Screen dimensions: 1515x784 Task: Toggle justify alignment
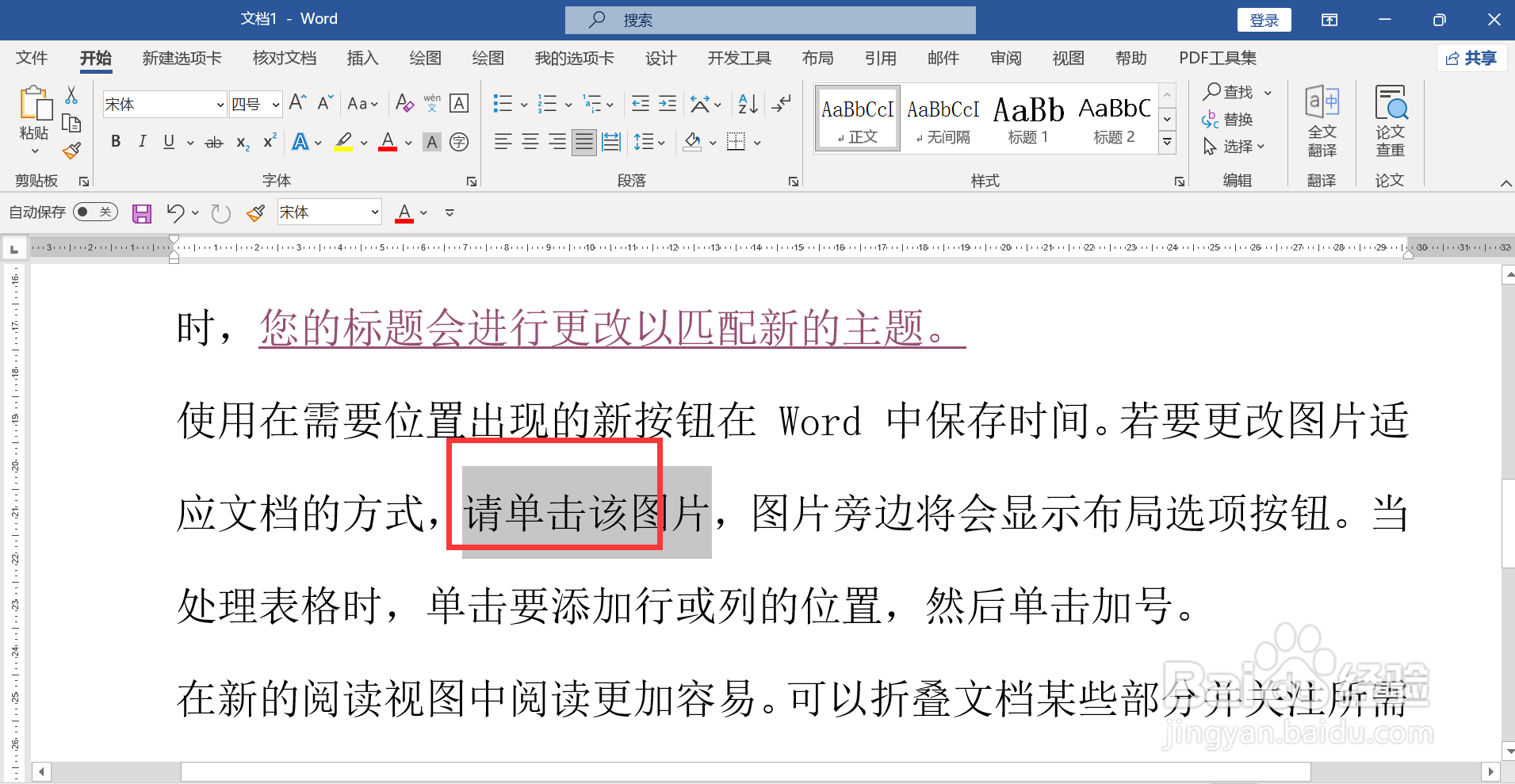click(584, 142)
